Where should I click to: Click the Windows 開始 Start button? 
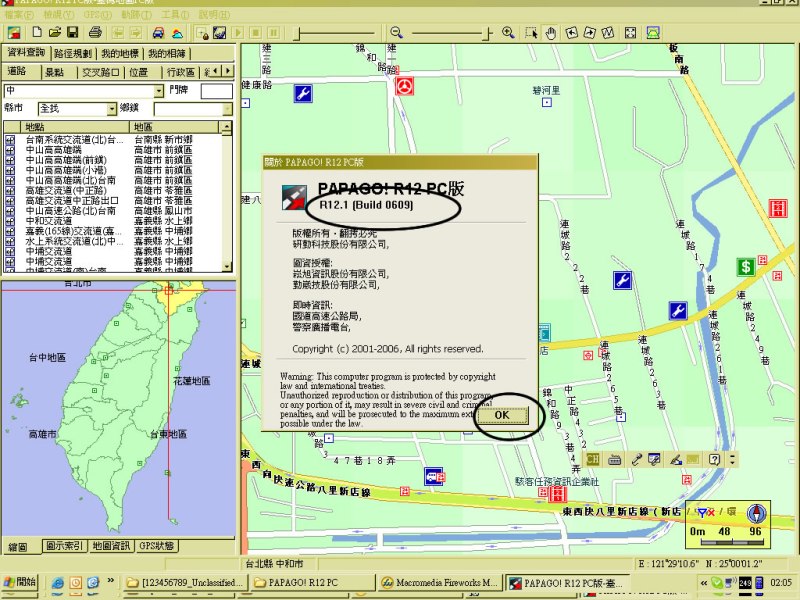pyautogui.click(x=20, y=582)
